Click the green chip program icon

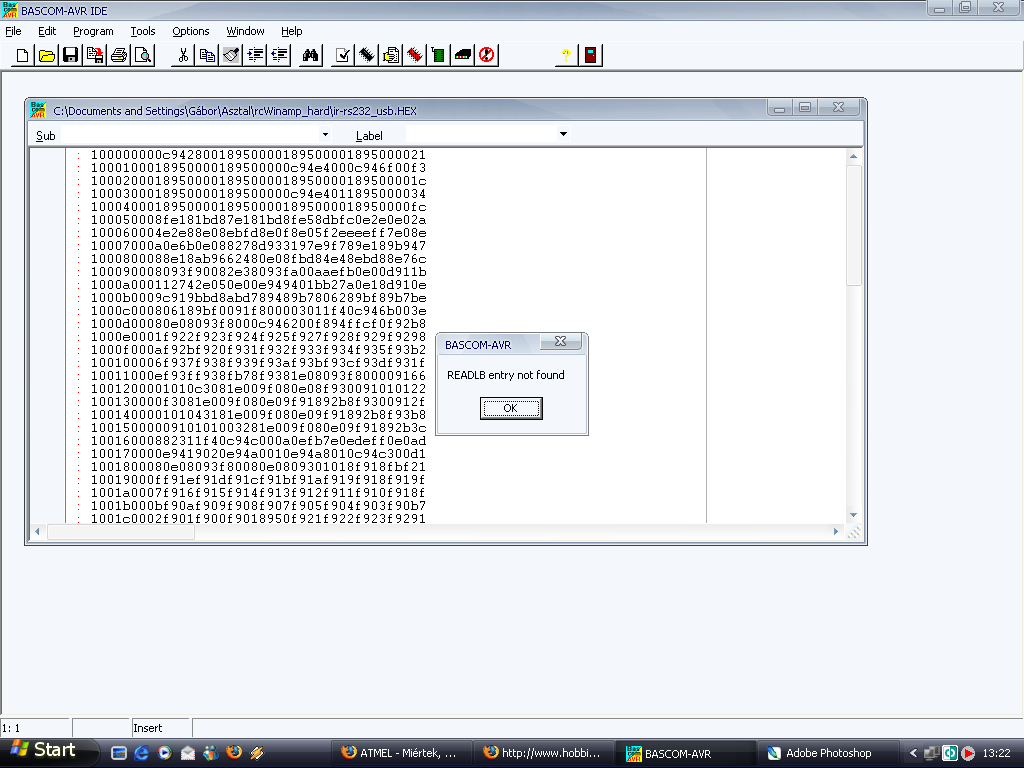(439, 56)
